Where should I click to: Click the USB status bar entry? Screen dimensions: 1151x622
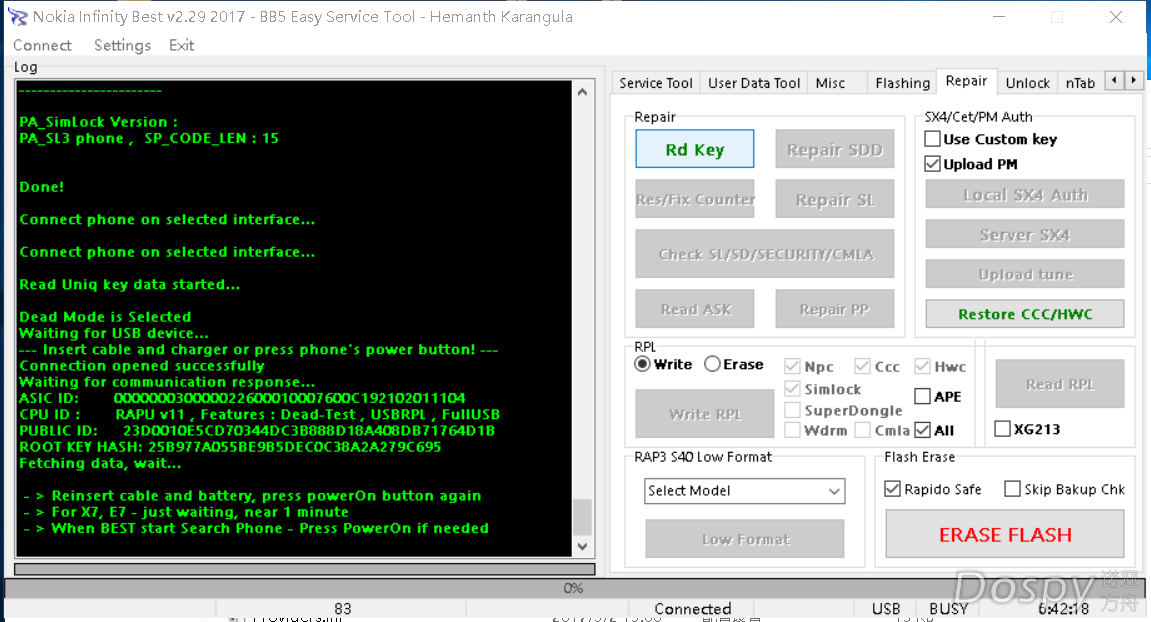click(885, 609)
